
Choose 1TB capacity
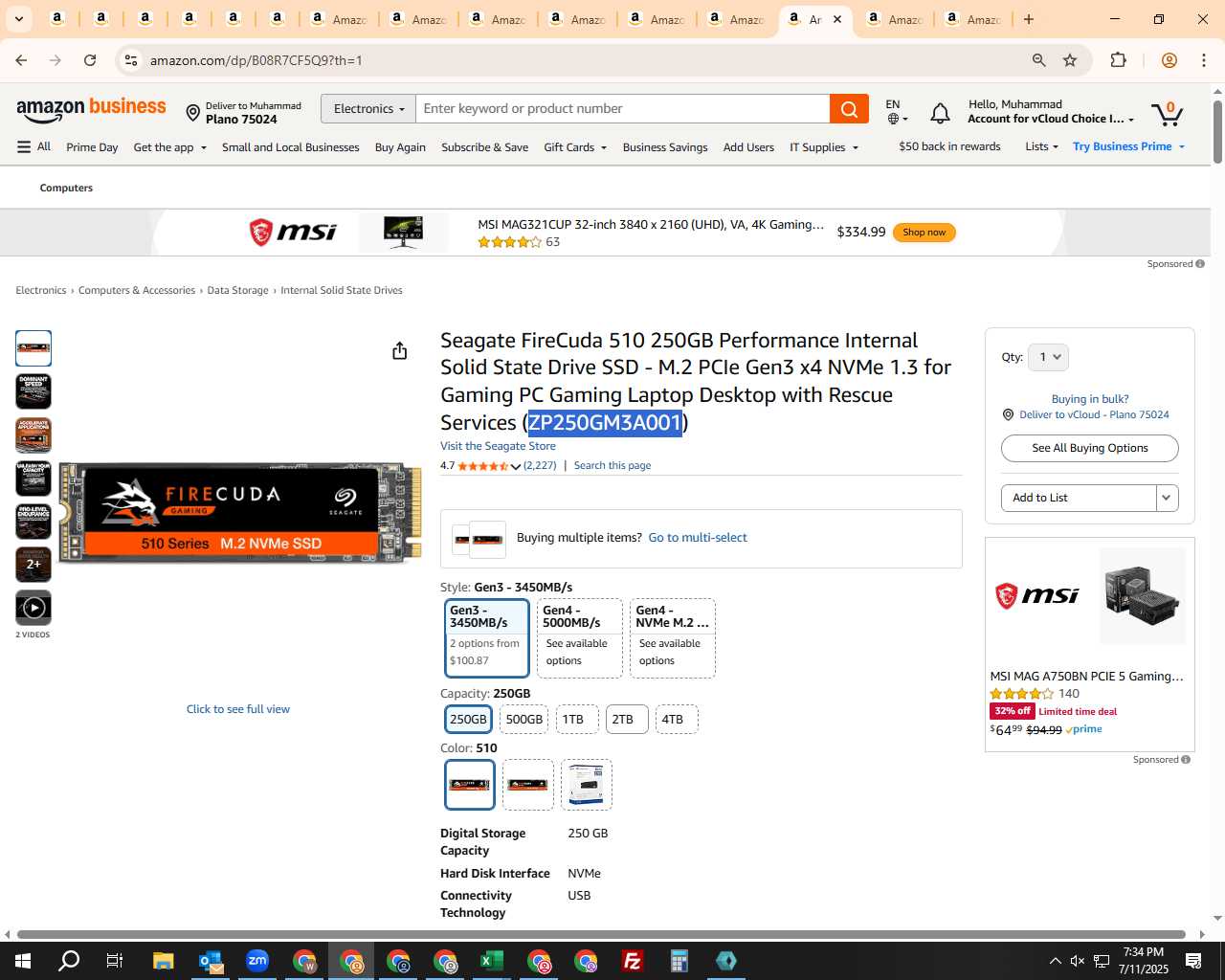click(575, 719)
